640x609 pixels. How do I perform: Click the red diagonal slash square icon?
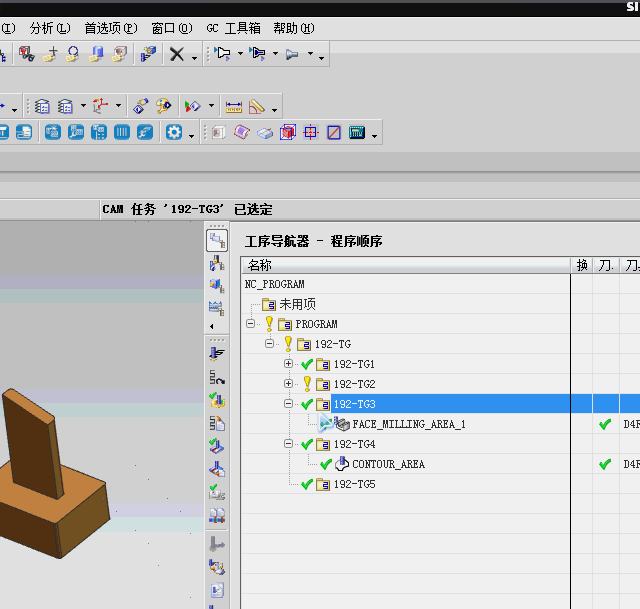tap(334, 133)
